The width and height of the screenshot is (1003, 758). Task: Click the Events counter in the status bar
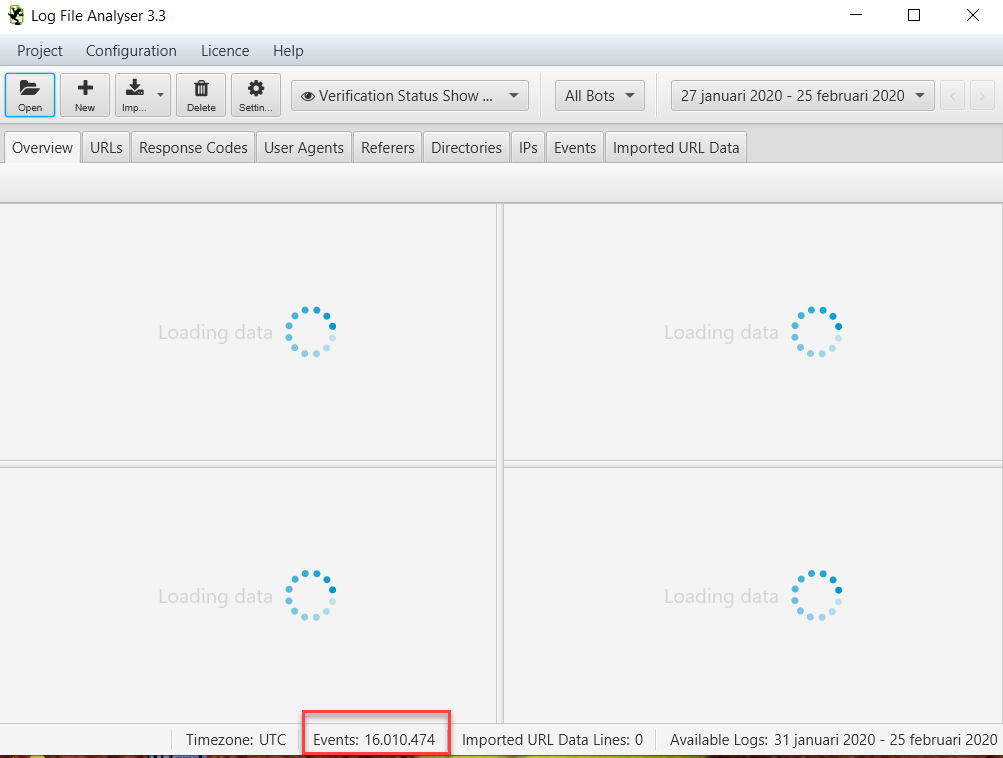[375, 740]
